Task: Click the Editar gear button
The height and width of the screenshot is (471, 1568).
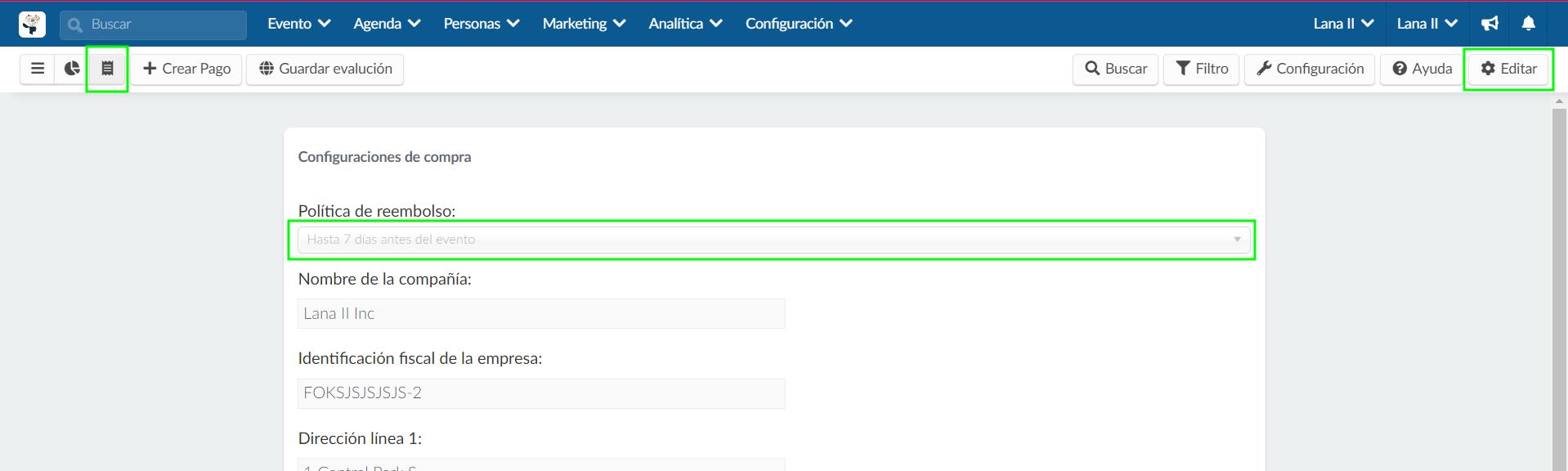Action: pyautogui.click(x=1508, y=69)
